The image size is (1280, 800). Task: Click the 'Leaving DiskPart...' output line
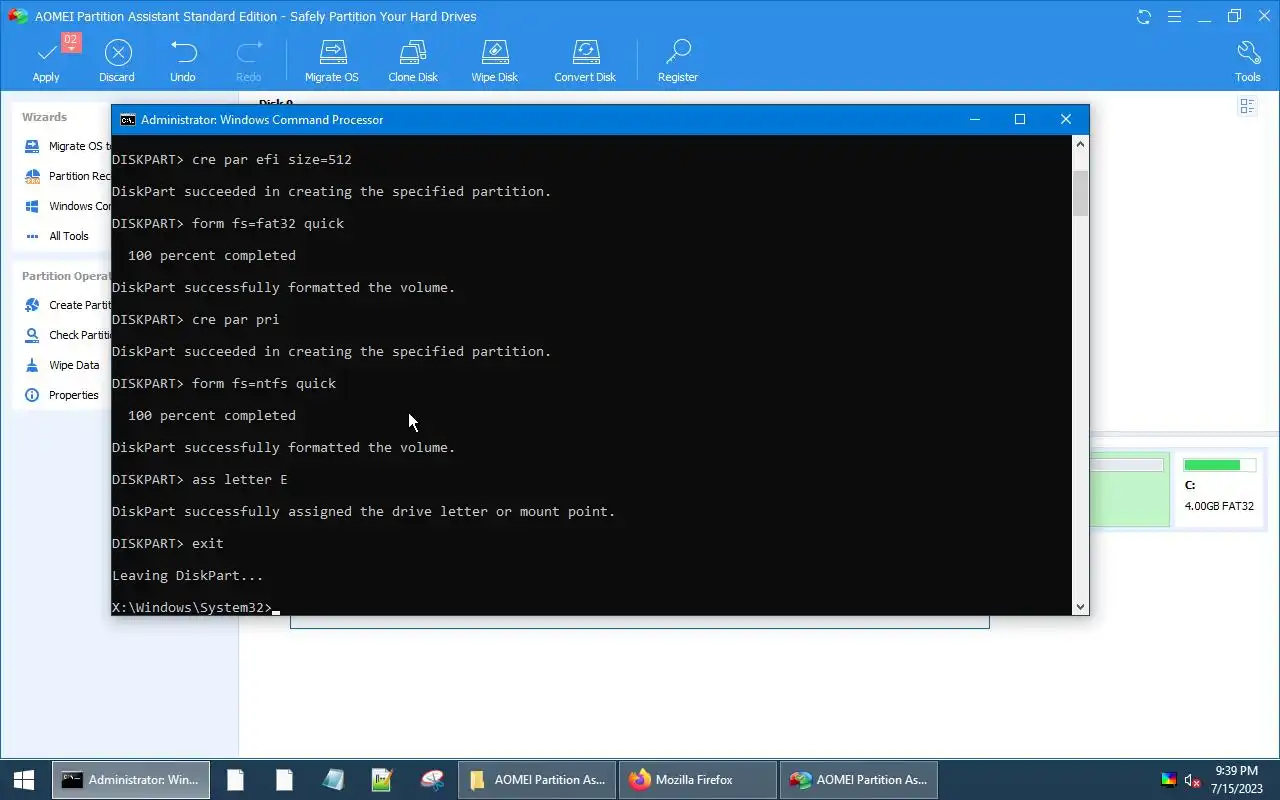[188, 575]
